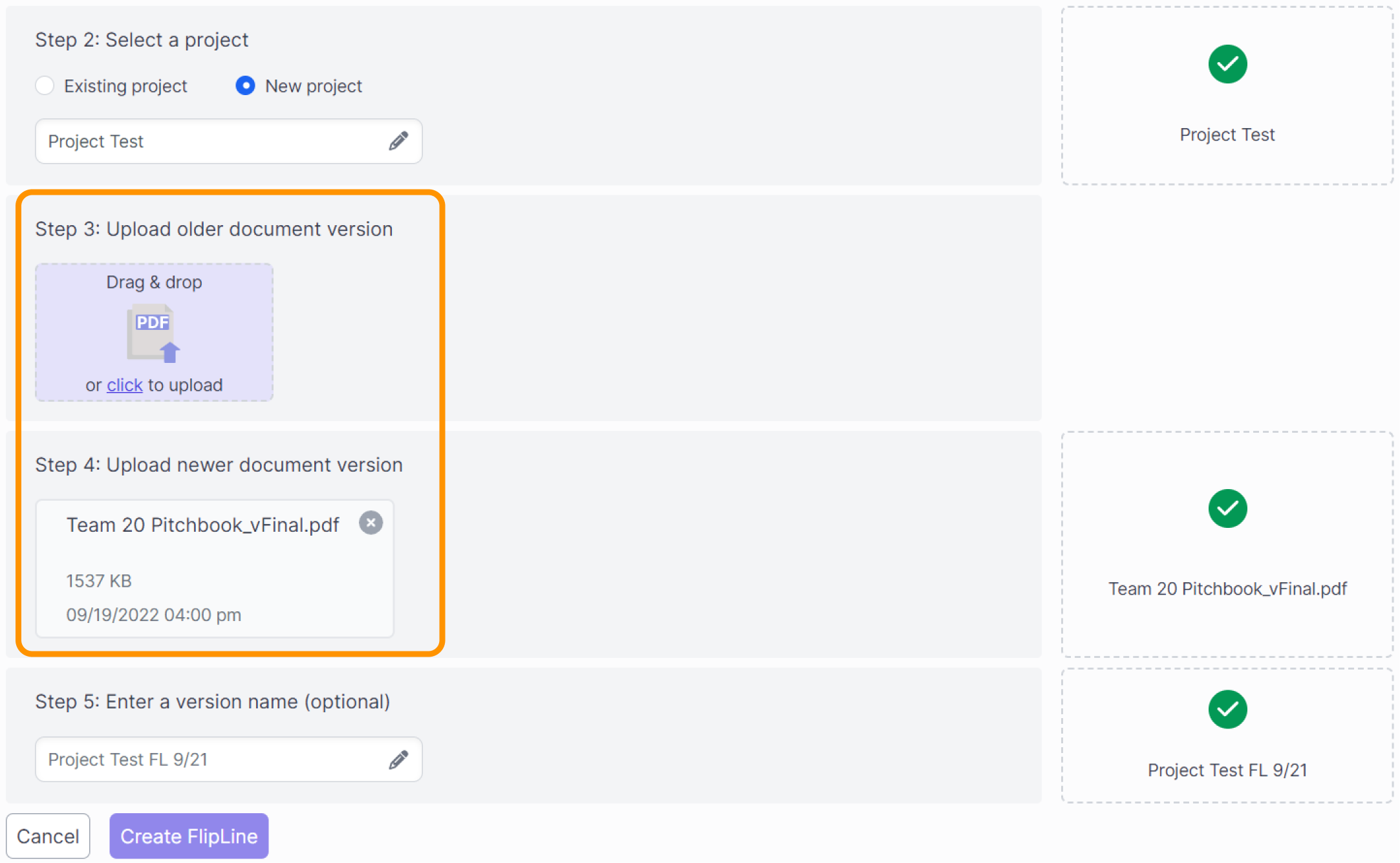Click the New project label text
Screen dimensions: 1400x863
[x=314, y=86]
